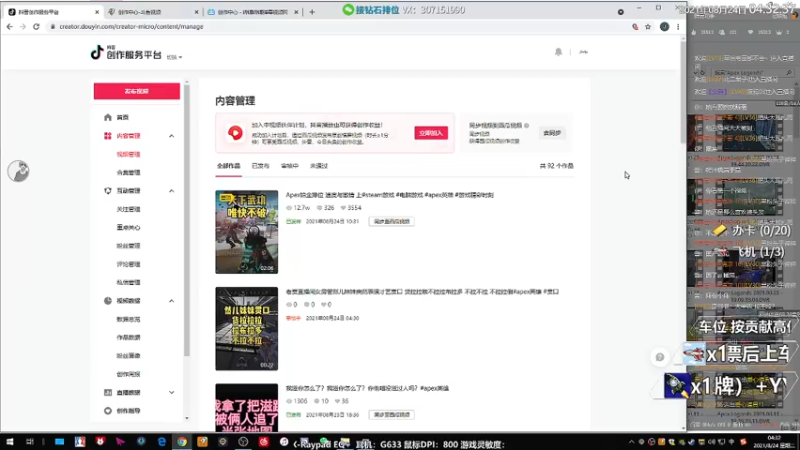The height and width of the screenshot is (450, 800).
Task: Click the info icon beside sync-to-Xigua text
Action: click(x=527, y=126)
